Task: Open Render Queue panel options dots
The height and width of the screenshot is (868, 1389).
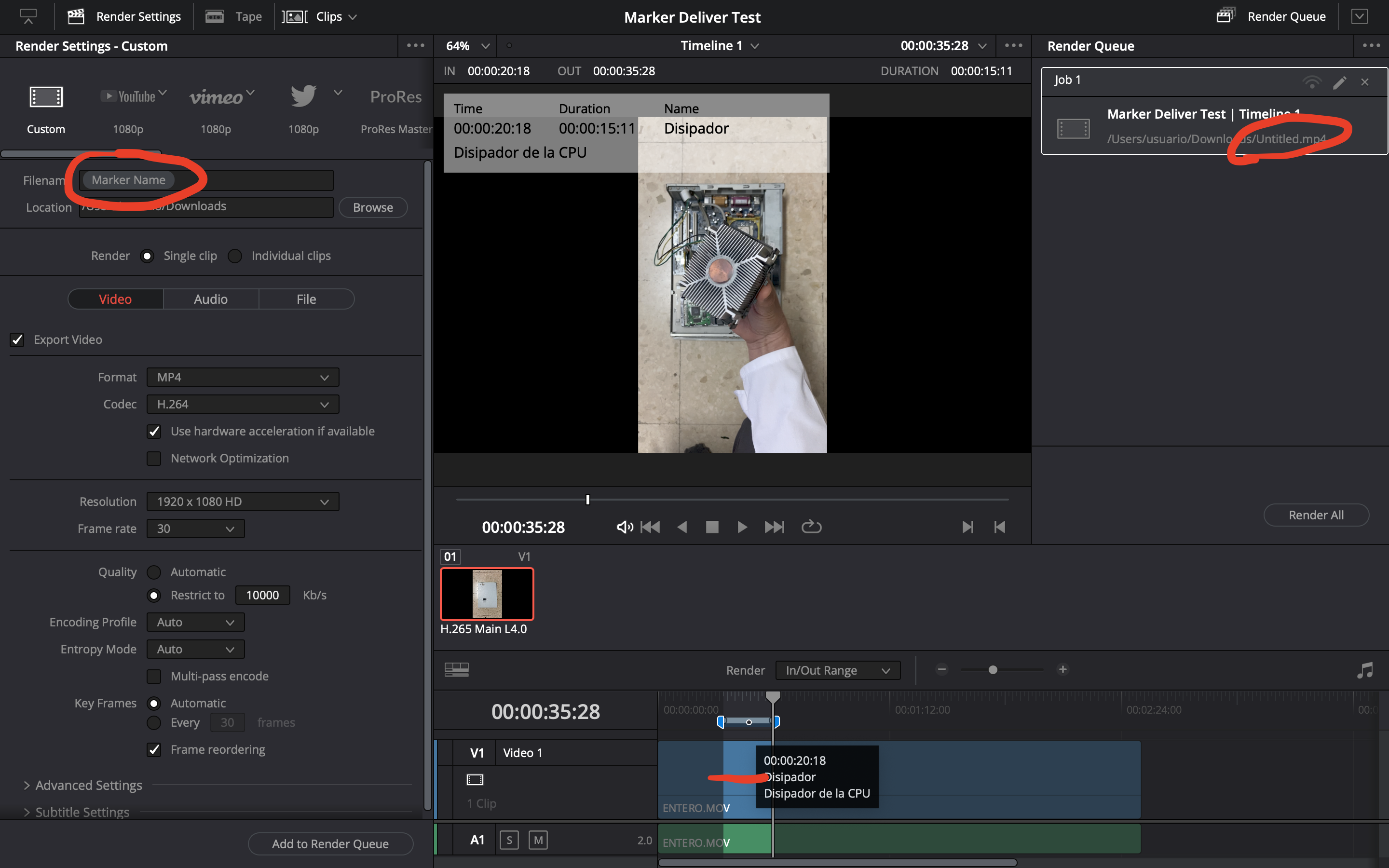Action: tap(1371, 45)
